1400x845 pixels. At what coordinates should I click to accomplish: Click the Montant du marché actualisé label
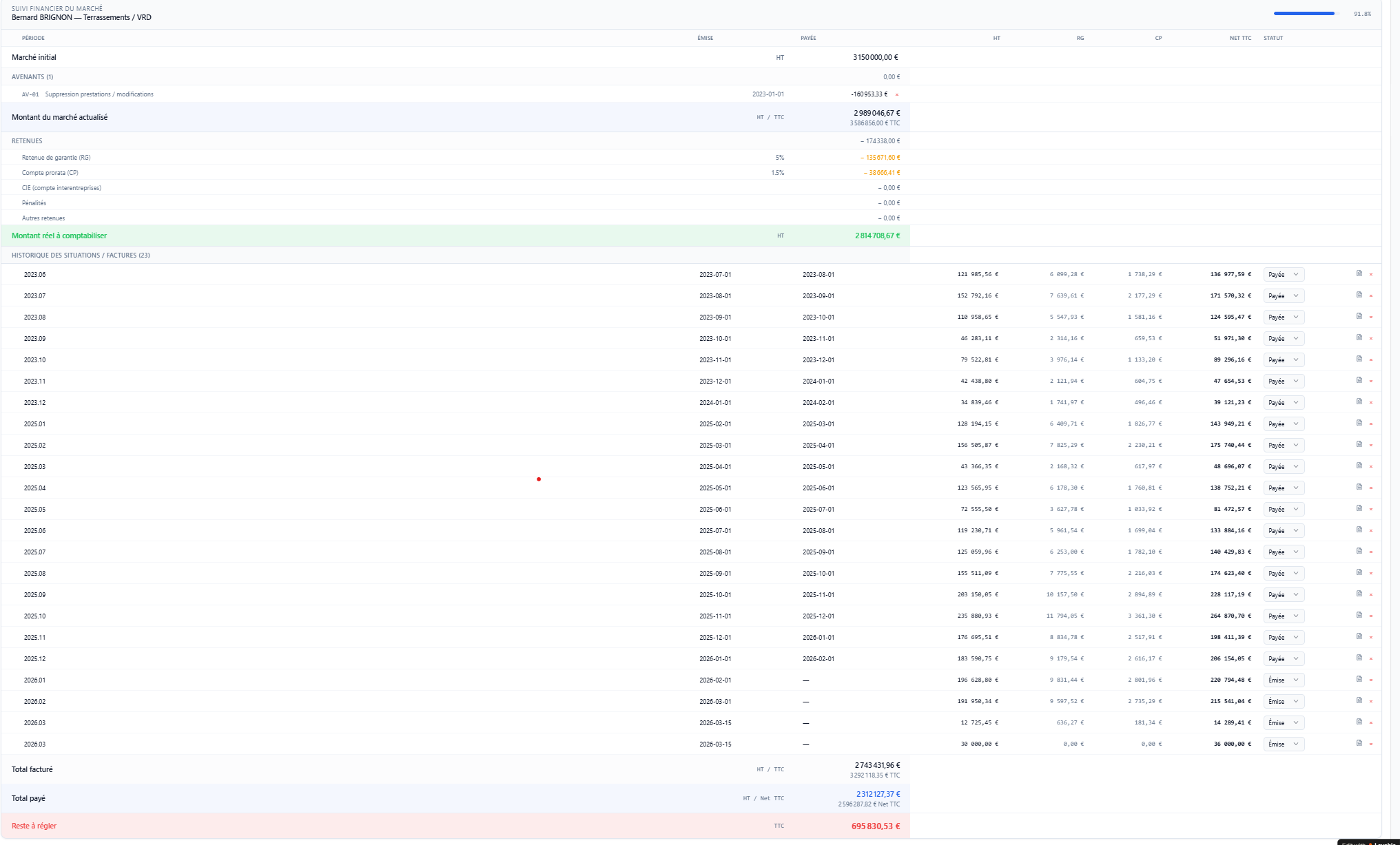pyautogui.click(x=59, y=117)
